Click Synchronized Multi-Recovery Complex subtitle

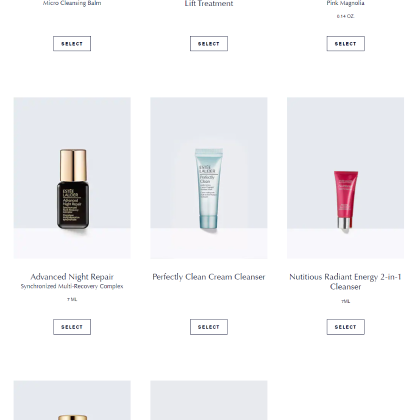coord(72,286)
